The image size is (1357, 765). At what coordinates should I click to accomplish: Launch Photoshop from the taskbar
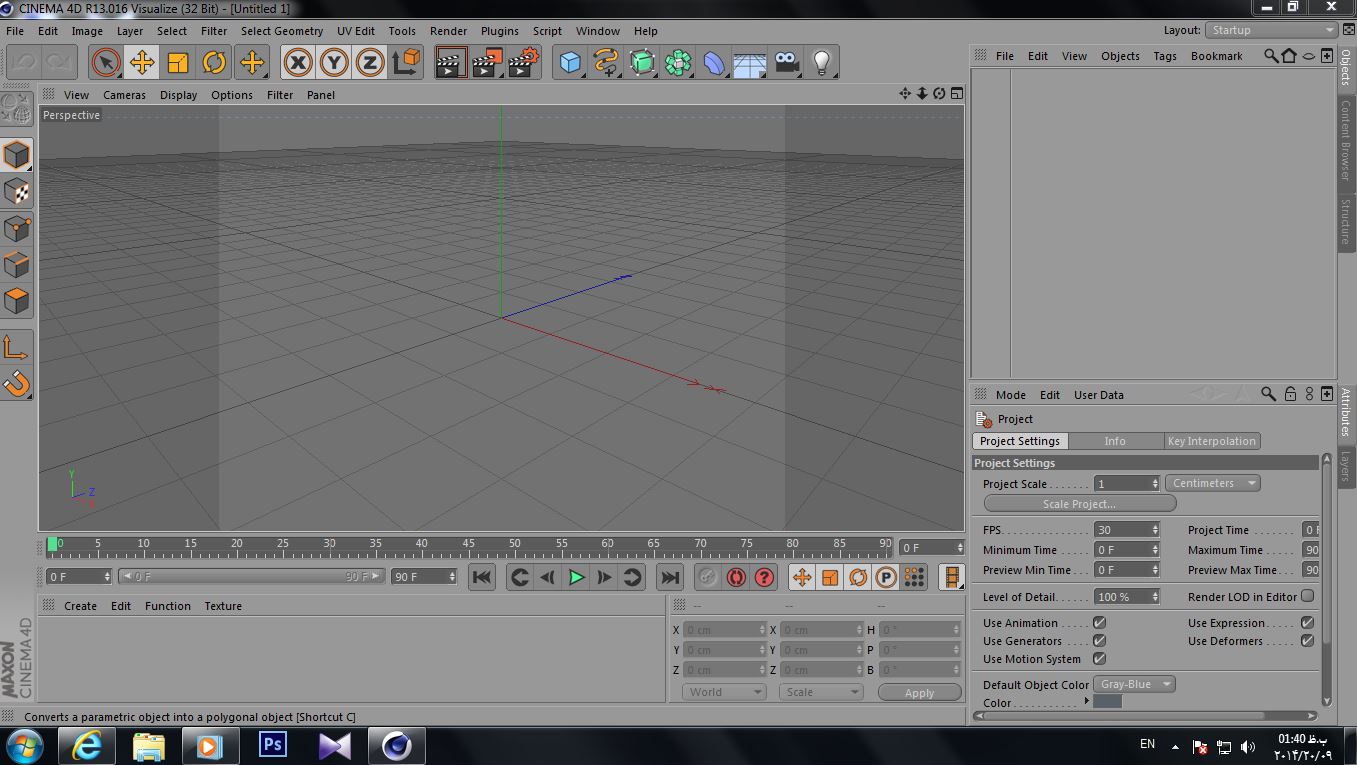click(x=272, y=746)
